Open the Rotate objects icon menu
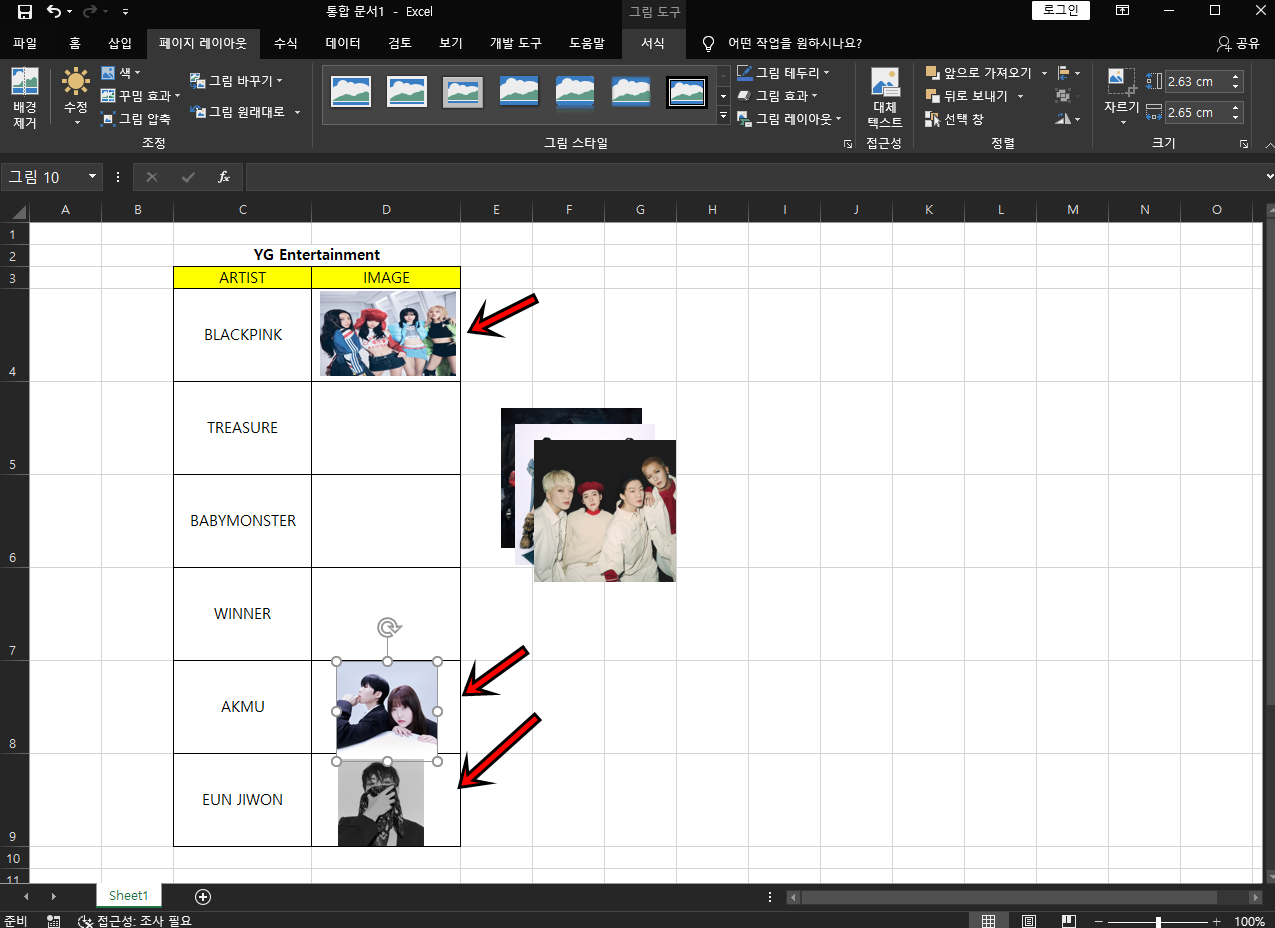 [1068, 119]
